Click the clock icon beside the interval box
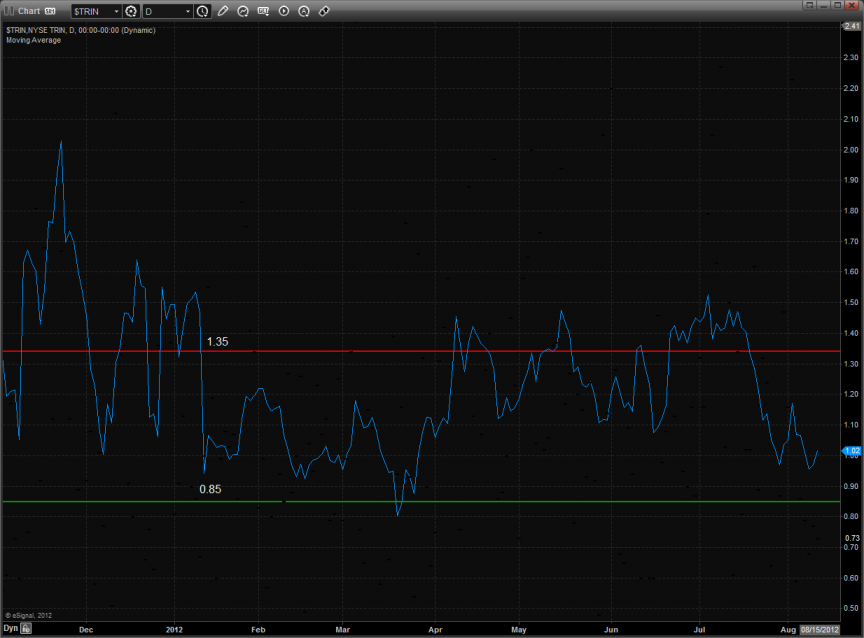864x638 pixels. pyautogui.click(x=203, y=11)
